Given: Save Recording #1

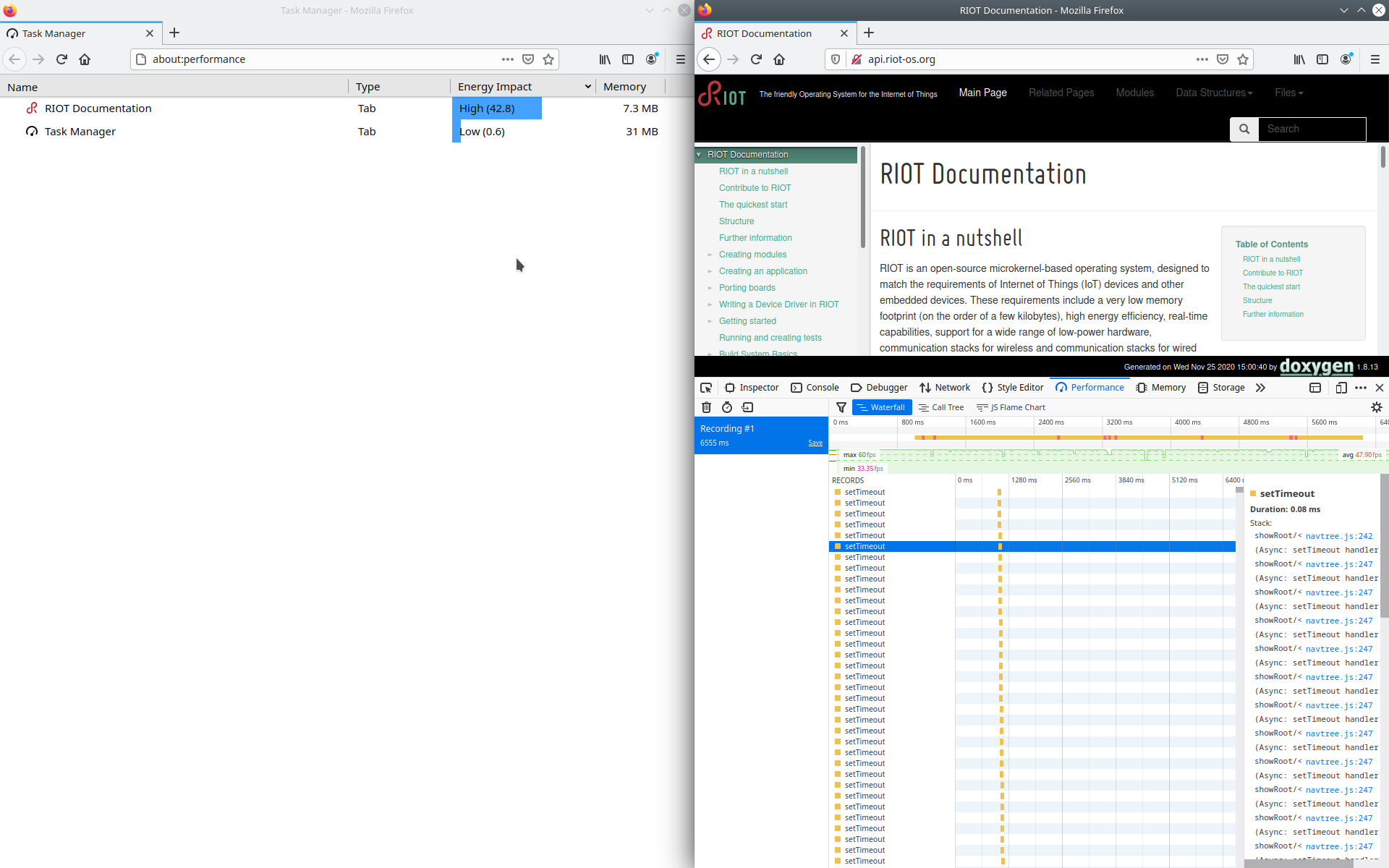Looking at the screenshot, I should pos(815,443).
